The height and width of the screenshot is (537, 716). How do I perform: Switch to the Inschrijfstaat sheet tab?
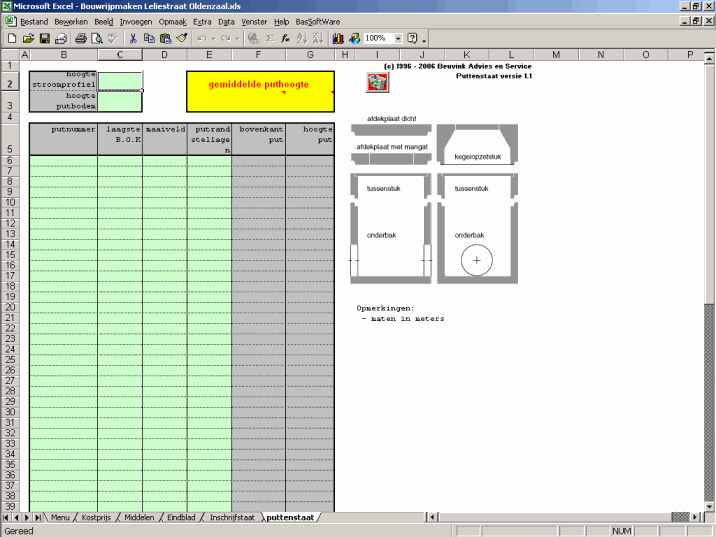coord(233,518)
